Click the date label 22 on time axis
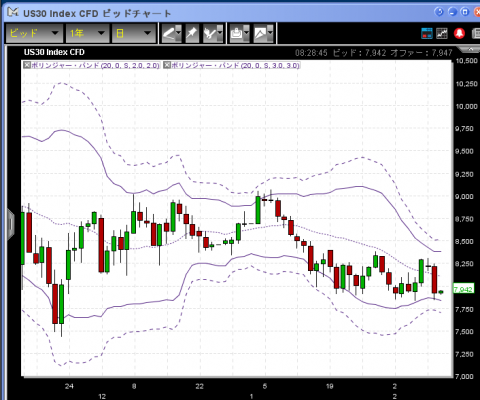The image size is (480, 400). tap(199, 386)
